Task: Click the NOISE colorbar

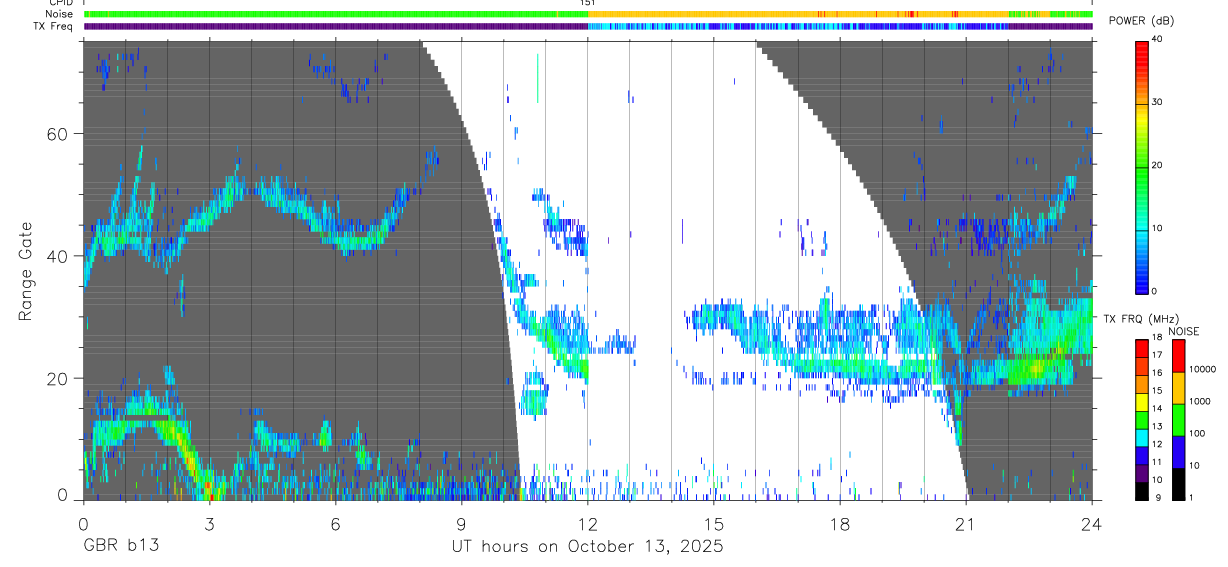Action: click(x=1178, y=419)
